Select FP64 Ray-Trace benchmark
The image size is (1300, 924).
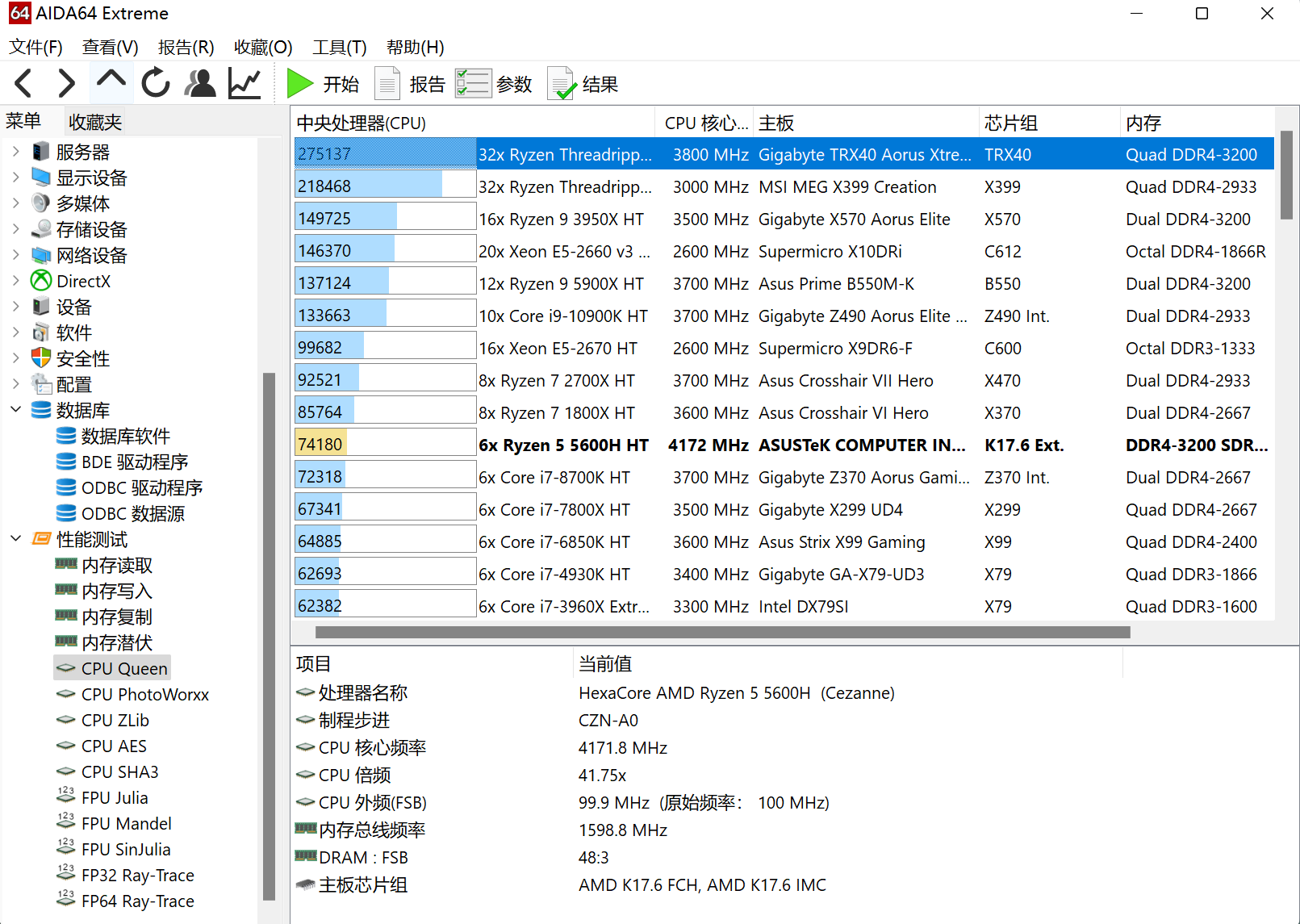137,901
